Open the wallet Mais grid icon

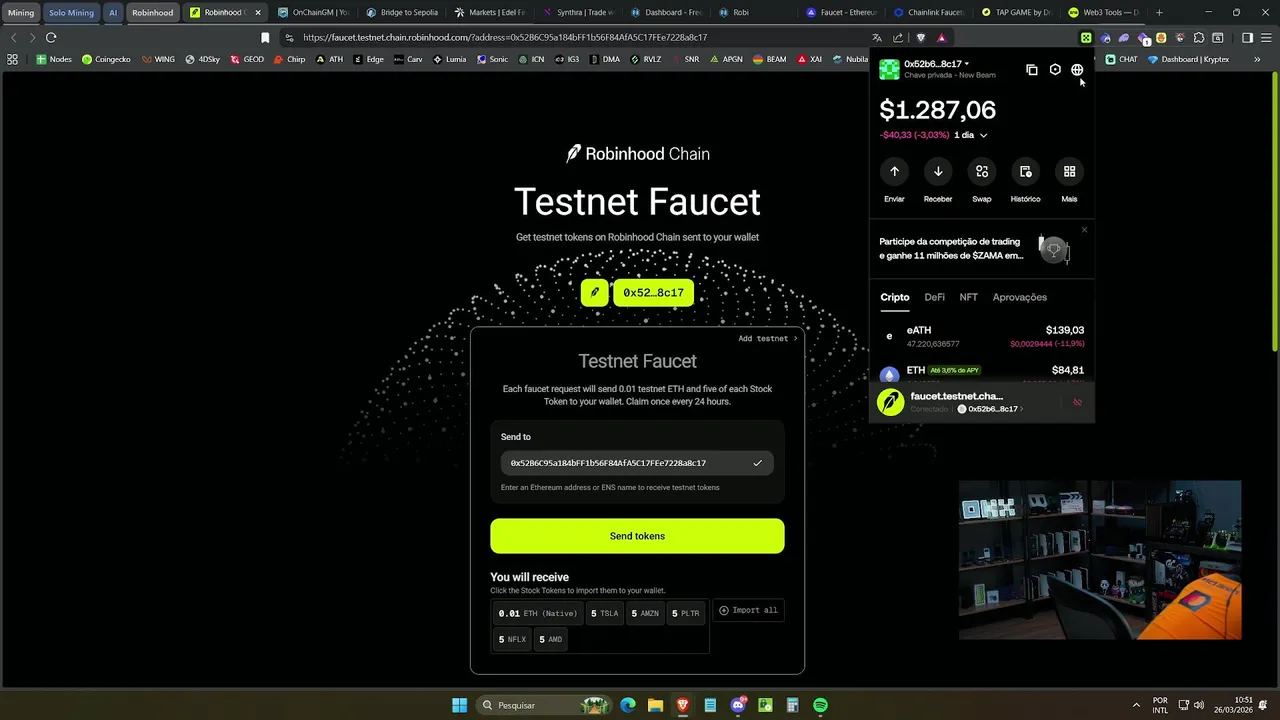pyautogui.click(x=1069, y=171)
